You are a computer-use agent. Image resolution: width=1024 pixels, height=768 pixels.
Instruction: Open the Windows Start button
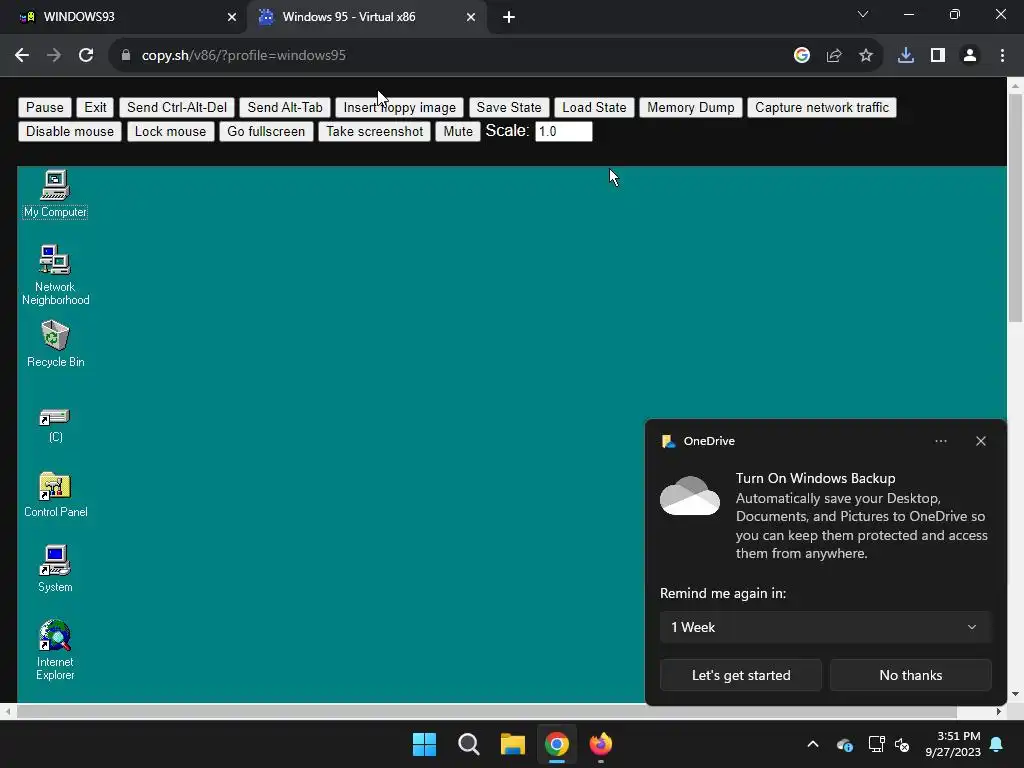pyautogui.click(x=424, y=744)
